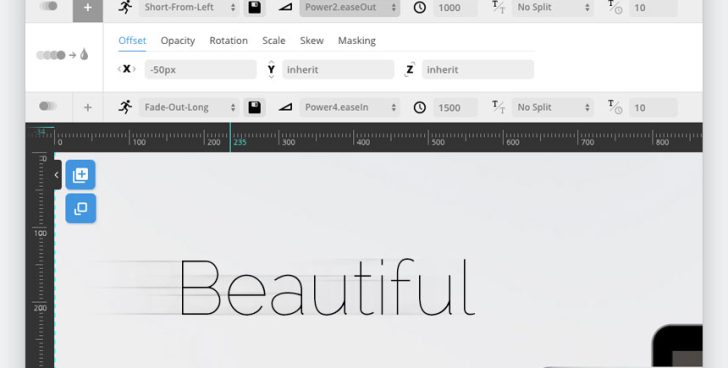Toggle the animation state switch beside the droplet
Viewport: 728px width, 368px height.
pyautogui.click(x=51, y=55)
